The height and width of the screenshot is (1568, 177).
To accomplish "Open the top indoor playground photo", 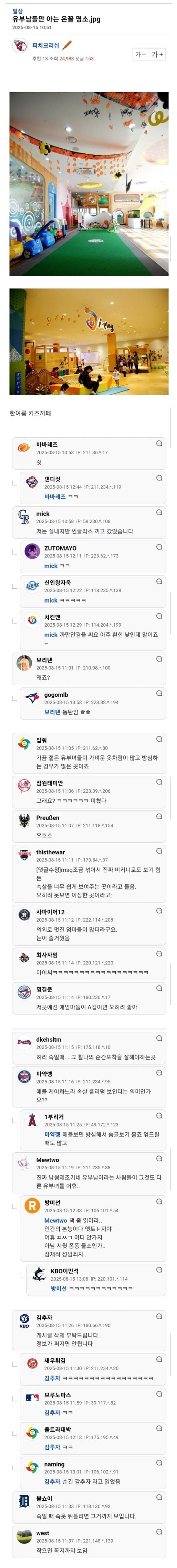I will point(89,184).
